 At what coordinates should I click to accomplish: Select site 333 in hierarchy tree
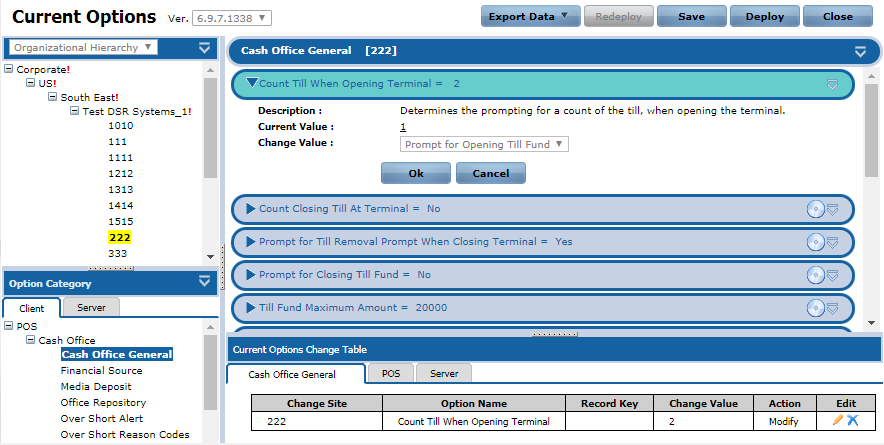(x=118, y=253)
